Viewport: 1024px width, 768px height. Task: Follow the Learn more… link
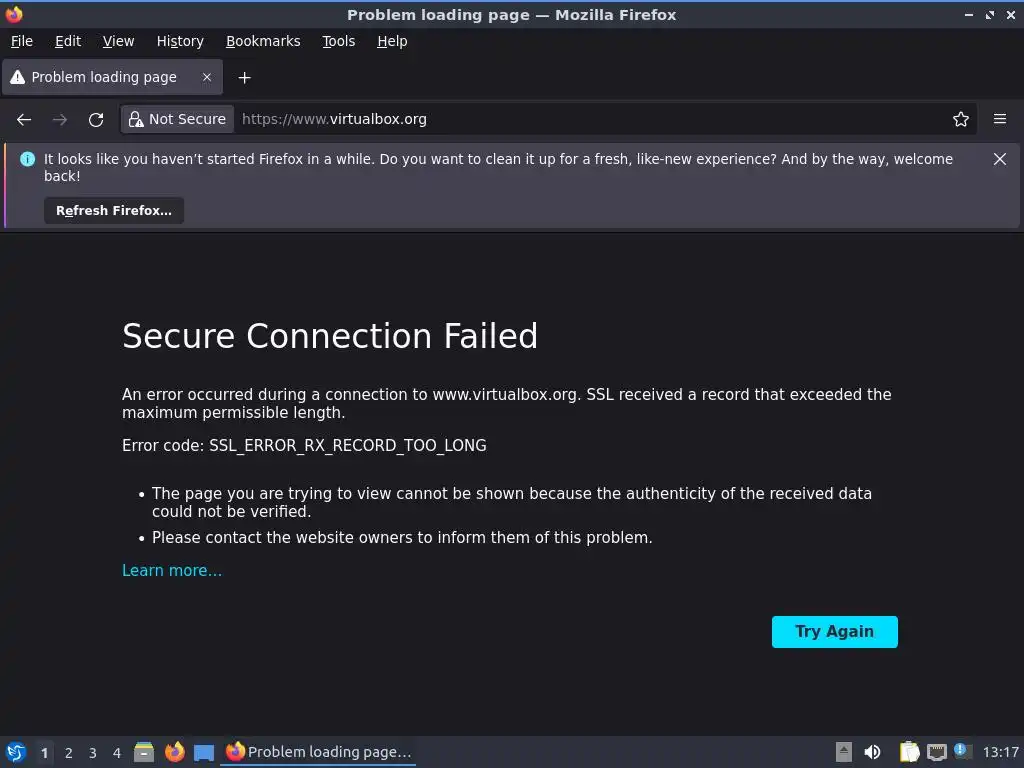(172, 570)
